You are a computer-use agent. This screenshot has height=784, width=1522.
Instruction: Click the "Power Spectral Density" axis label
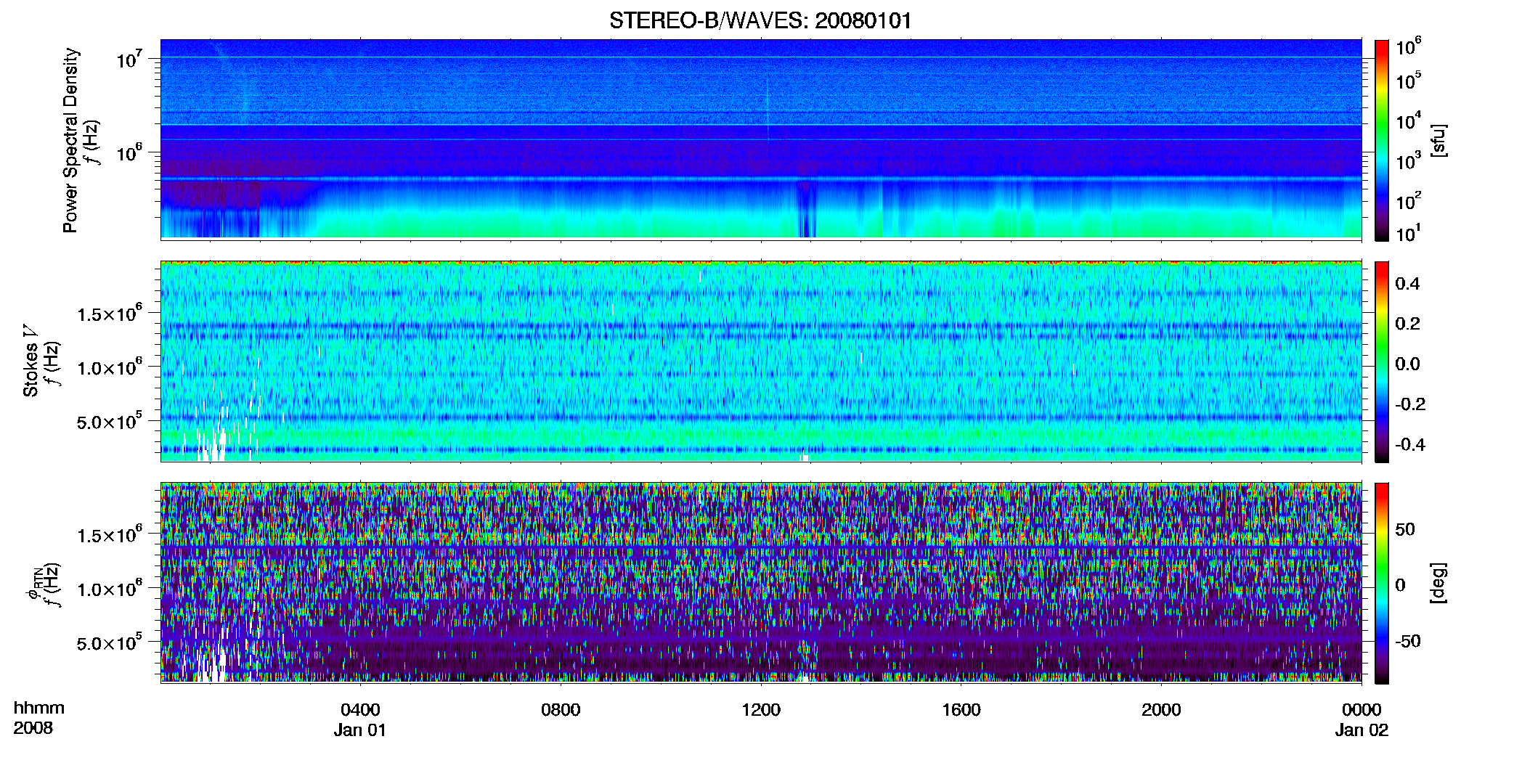tap(70, 140)
